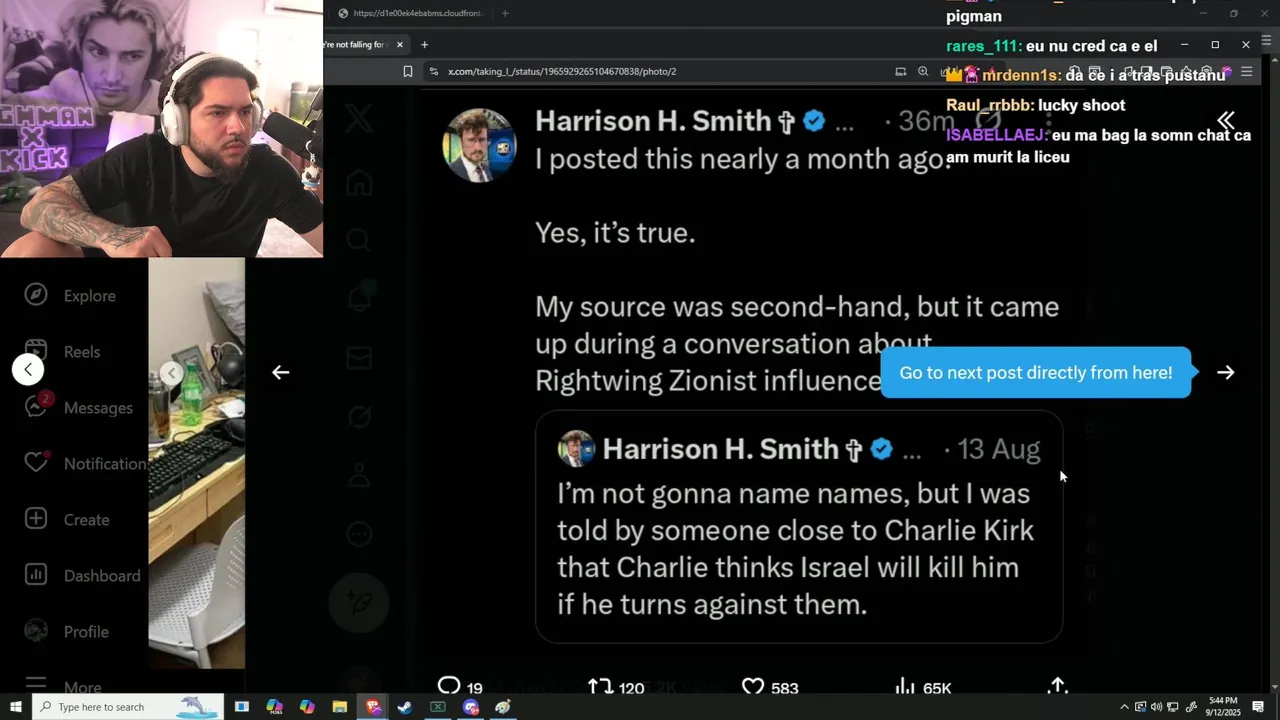Open the Xbox app on the taskbar
The width and height of the screenshot is (1280, 720).
pyautogui.click(x=438, y=707)
